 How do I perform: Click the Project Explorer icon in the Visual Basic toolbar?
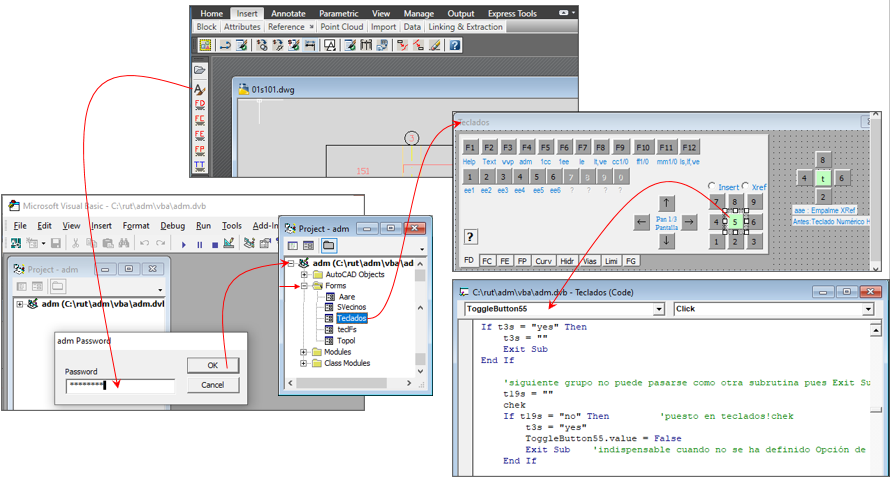(249, 244)
